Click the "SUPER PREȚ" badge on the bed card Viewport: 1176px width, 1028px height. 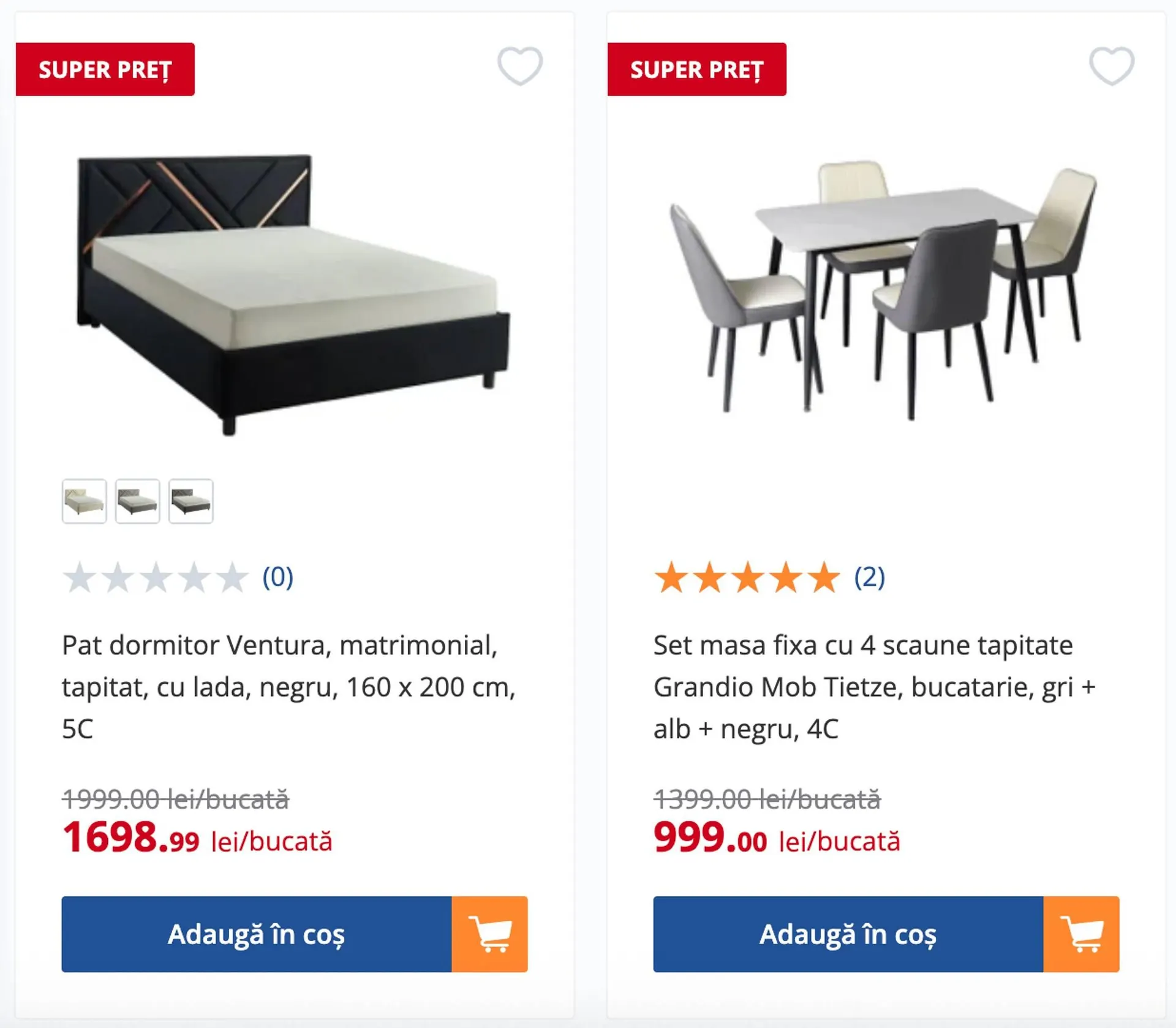[105, 69]
